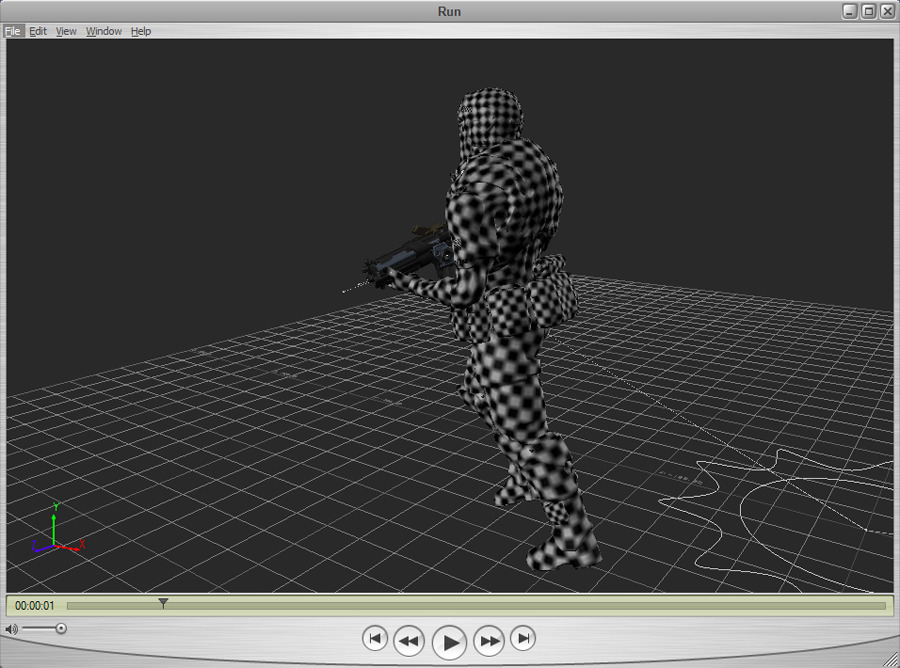900x668 pixels.
Task: Mute audio using the speaker icon
Action: (x=10, y=629)
